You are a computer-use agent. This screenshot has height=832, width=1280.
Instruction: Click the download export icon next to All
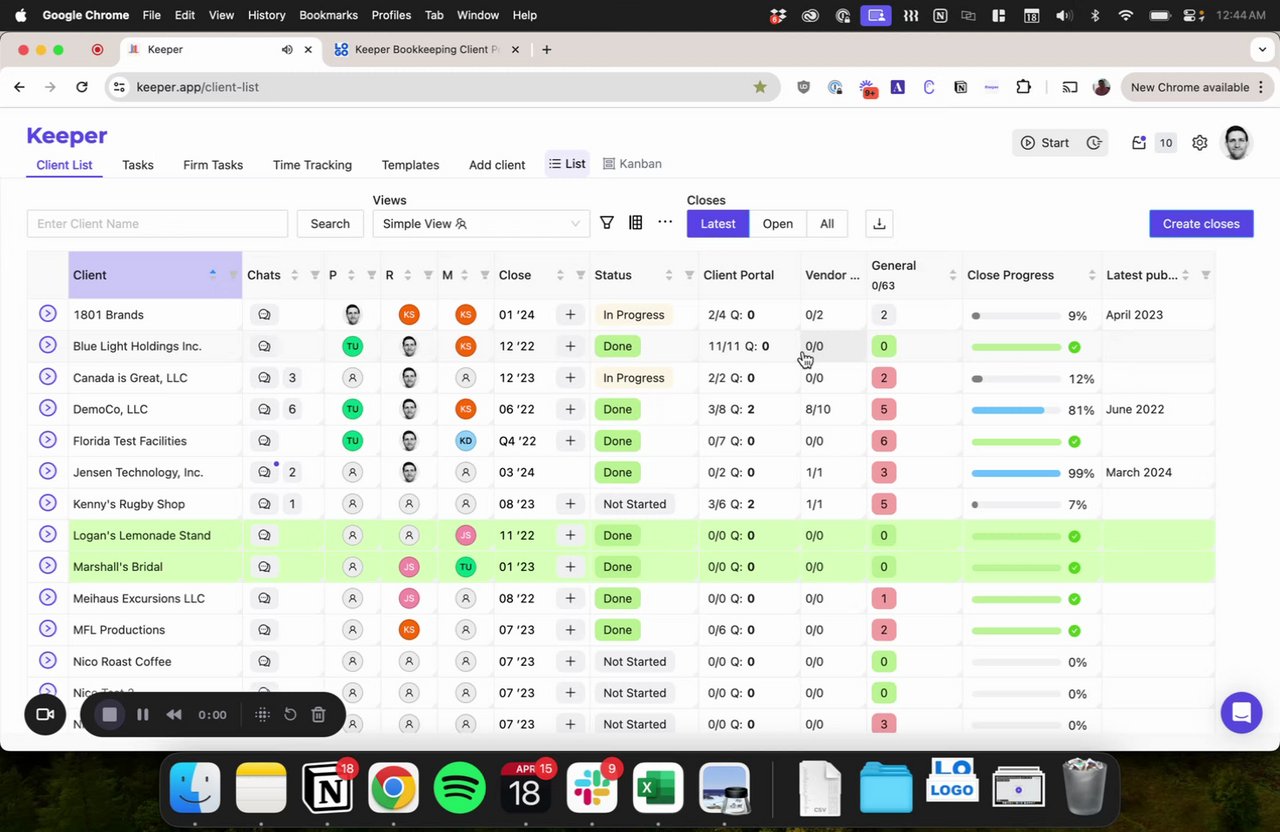(x=879, y=224)
